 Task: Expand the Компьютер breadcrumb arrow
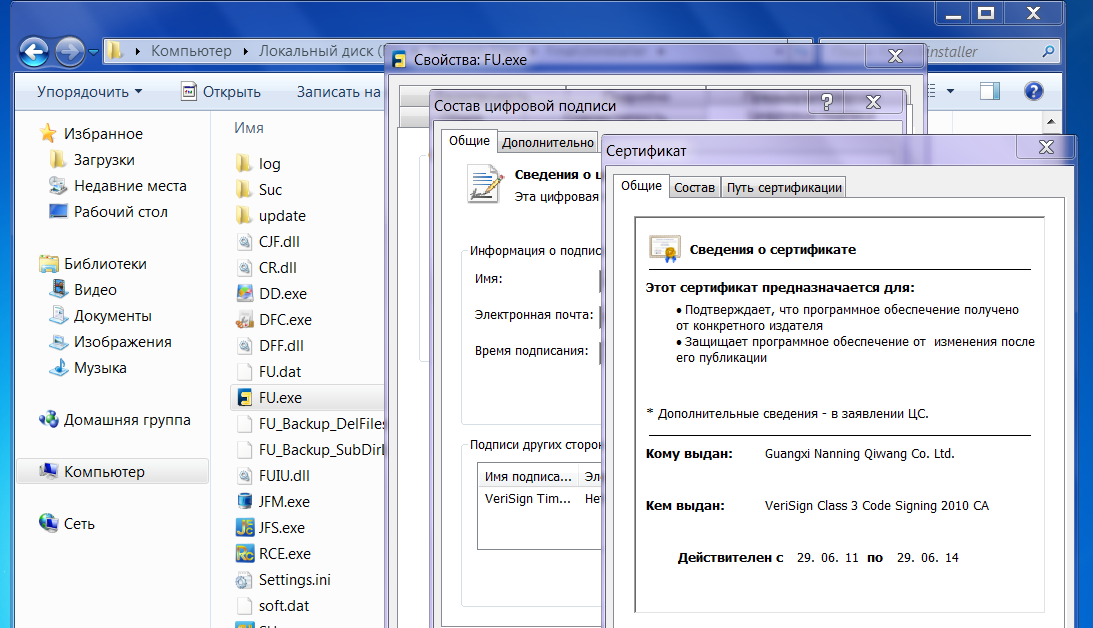[x=243, y=51]
